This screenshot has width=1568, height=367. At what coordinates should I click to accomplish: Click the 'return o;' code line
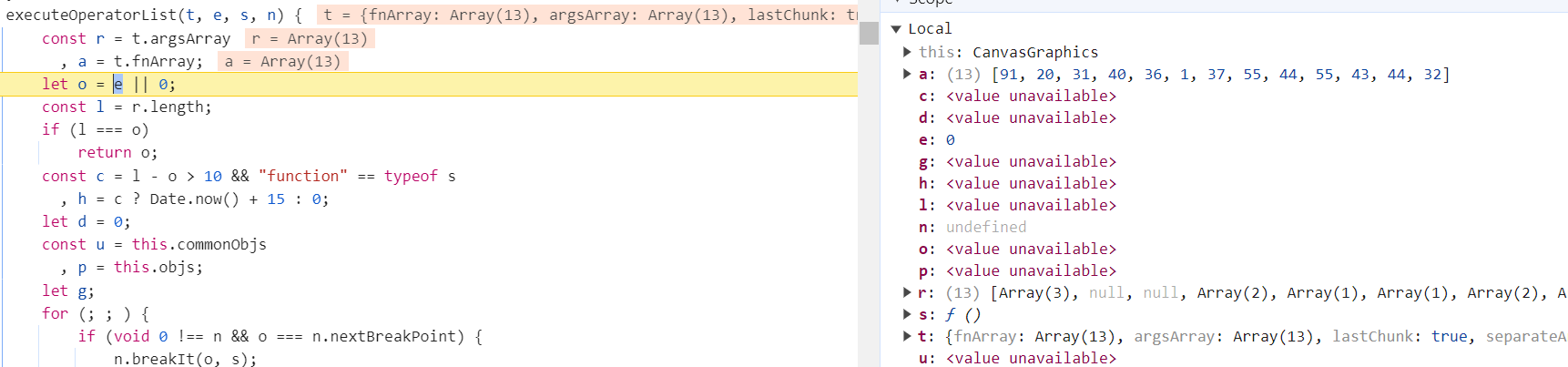click(x=117, y=153)
